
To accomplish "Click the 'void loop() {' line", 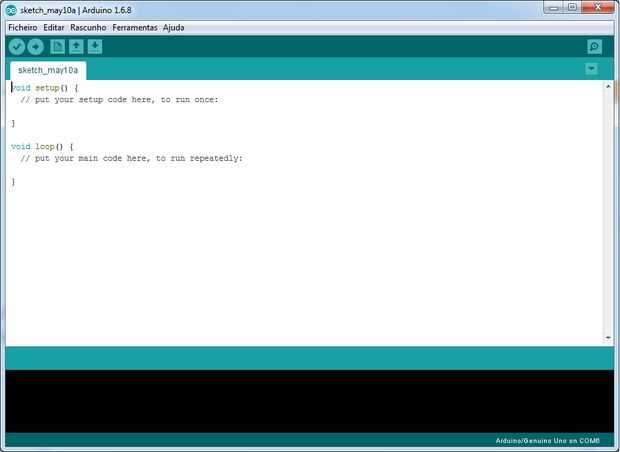I will click(x=42, y=146).
